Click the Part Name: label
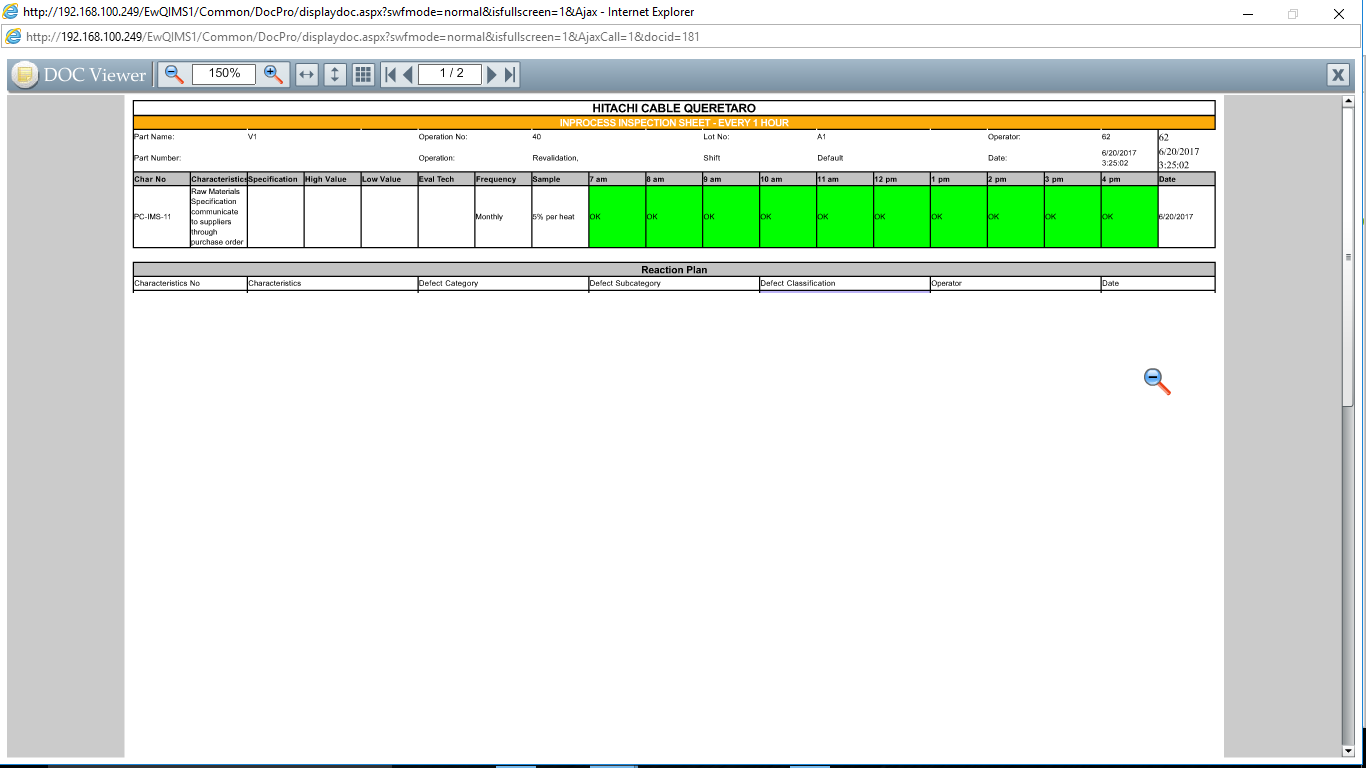This screenshot has height=768, width=1366. click(154, 137)
